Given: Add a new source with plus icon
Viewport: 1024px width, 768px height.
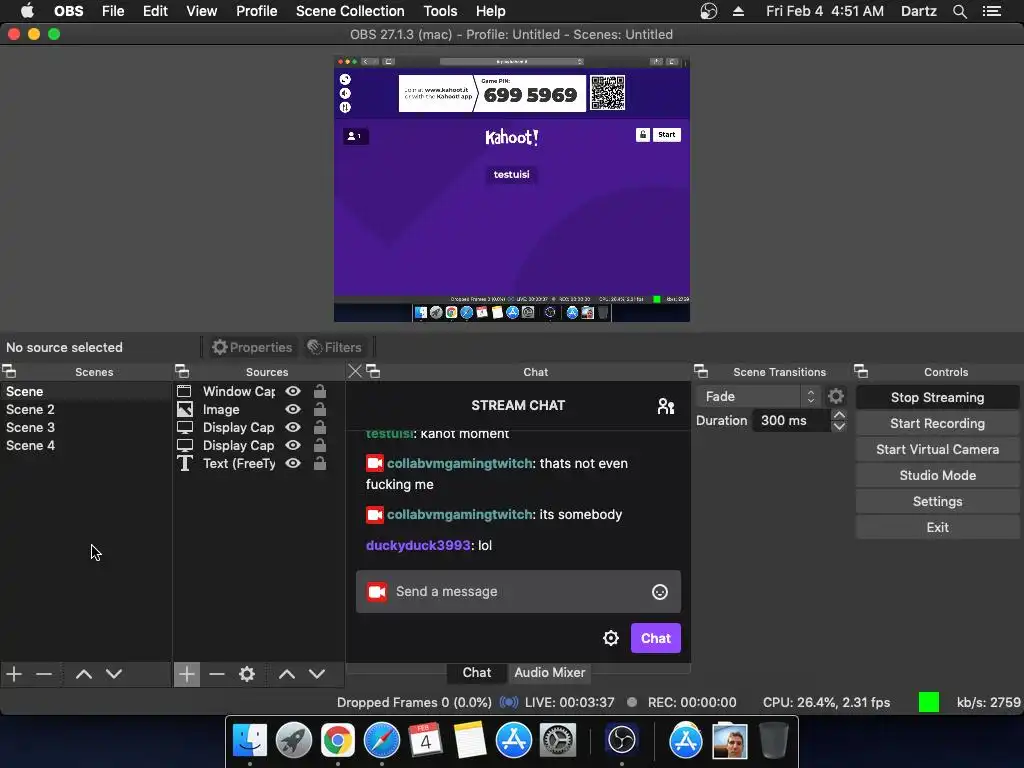Looking at the screenshot, I should (x=187, y=674).
